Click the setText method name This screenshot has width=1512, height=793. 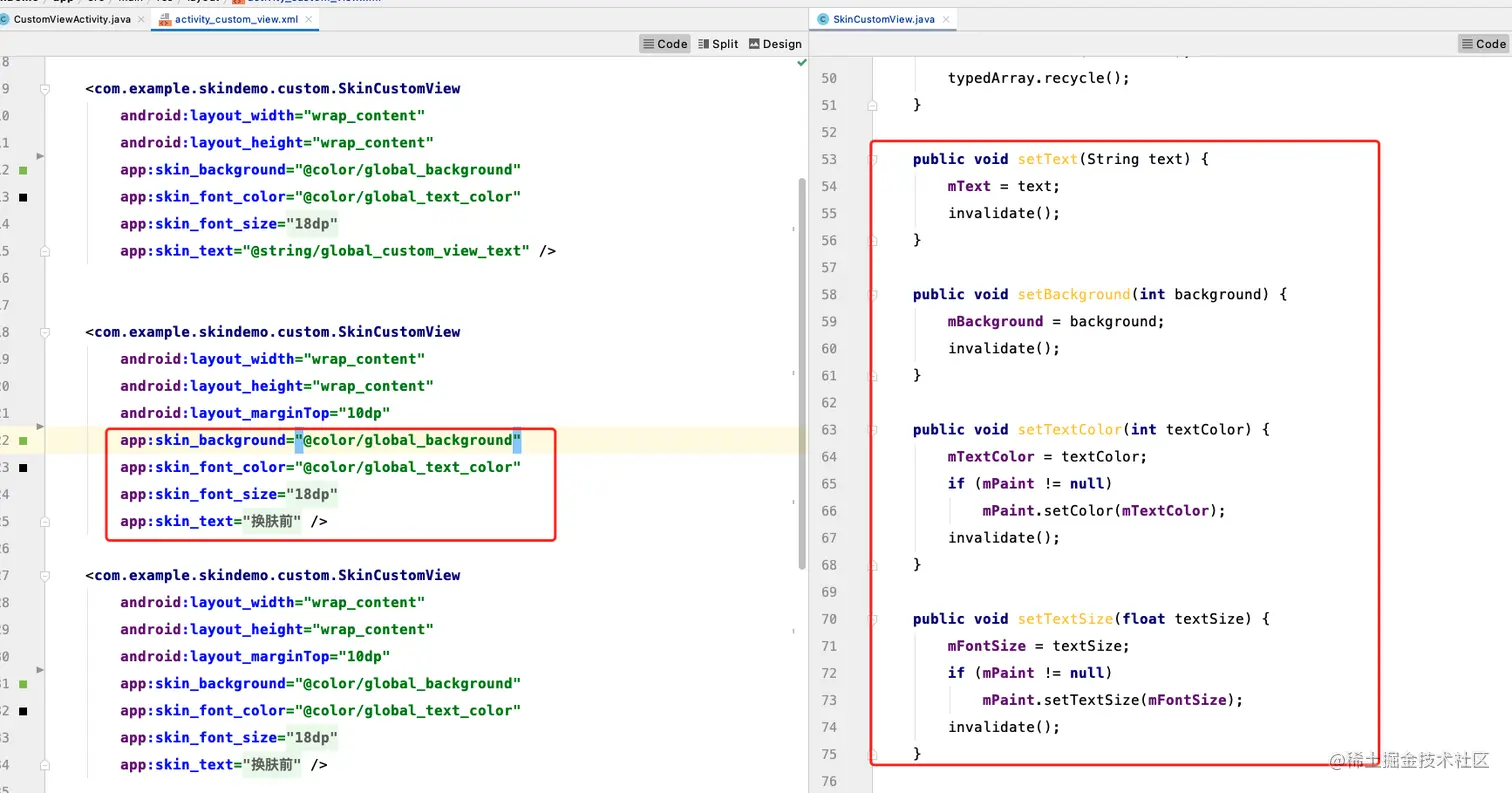(1048, 159)
